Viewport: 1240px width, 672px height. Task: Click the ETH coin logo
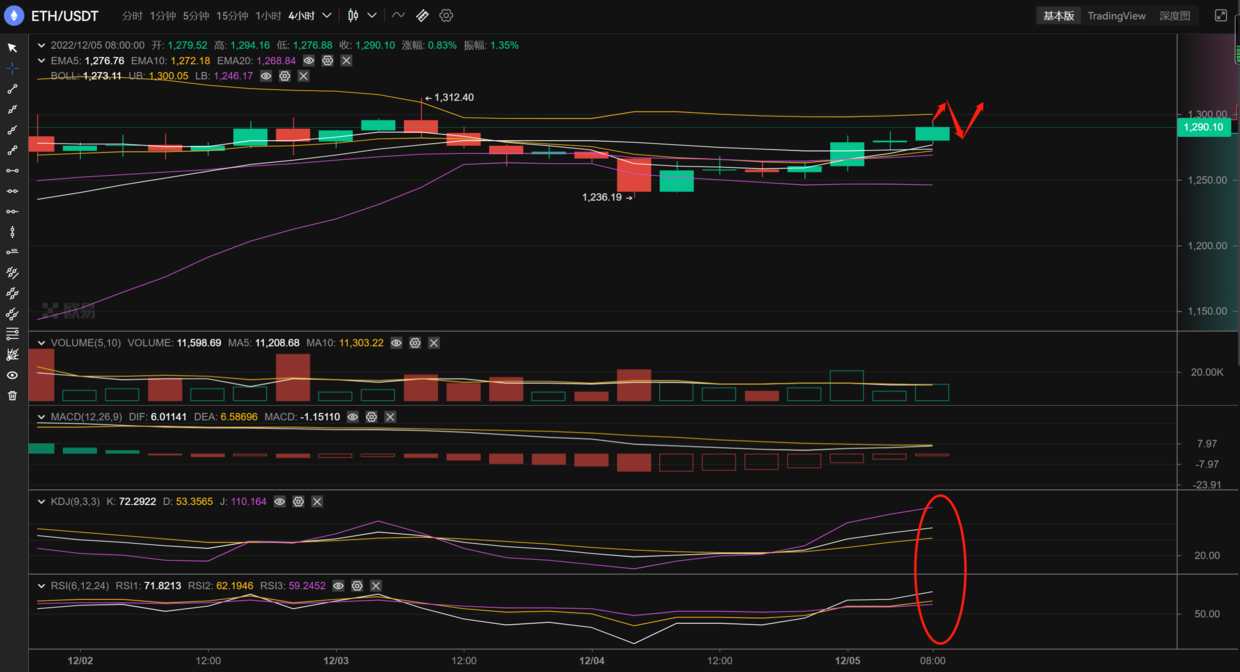pos(14,16)
